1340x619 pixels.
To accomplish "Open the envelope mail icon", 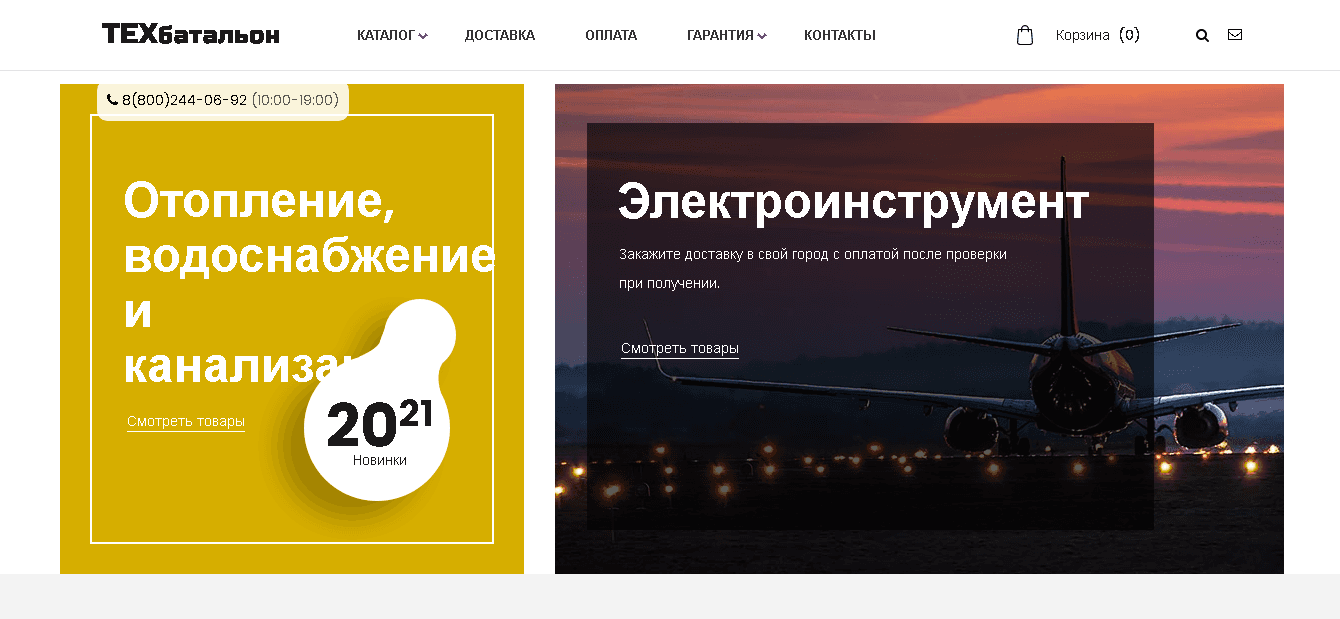I will [x=1235, y=35].
